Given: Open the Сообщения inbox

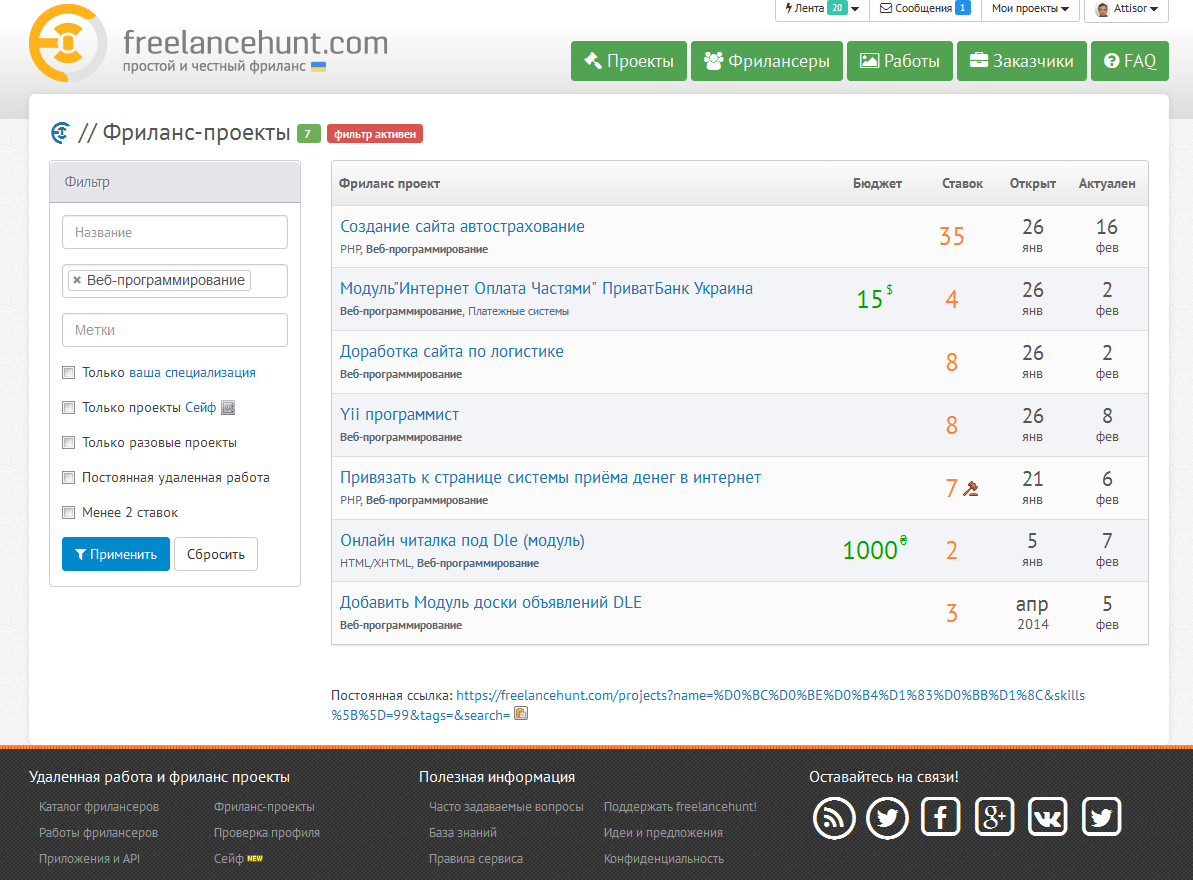Looking at the screenshot, I should point(924,9).
